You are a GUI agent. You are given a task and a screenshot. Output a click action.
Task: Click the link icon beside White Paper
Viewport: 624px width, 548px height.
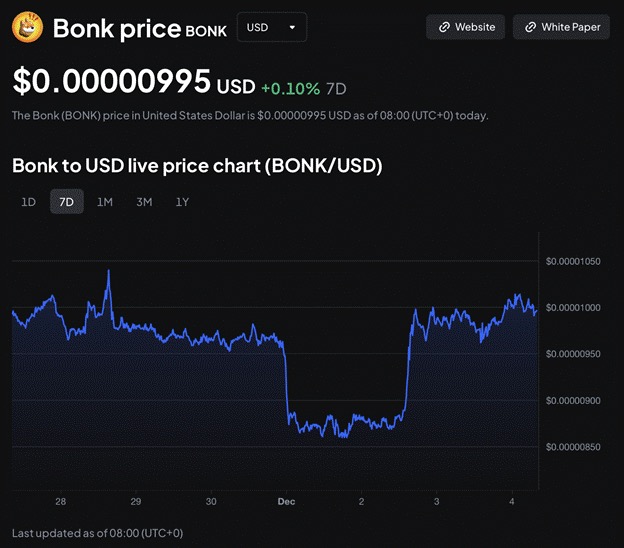click(x=531, y=27)
